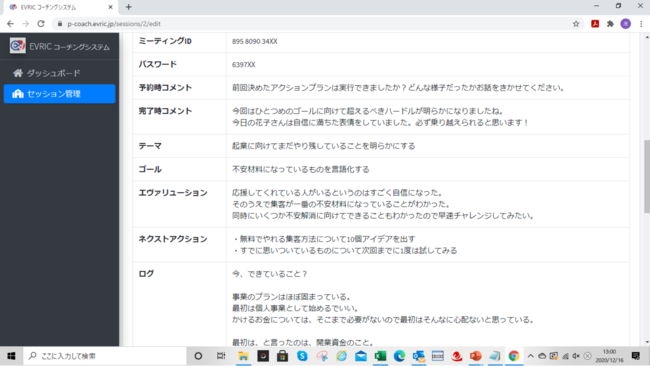Click the line 無料でやれる集客方法について10個アイデアを出す

tap(324, 239)
